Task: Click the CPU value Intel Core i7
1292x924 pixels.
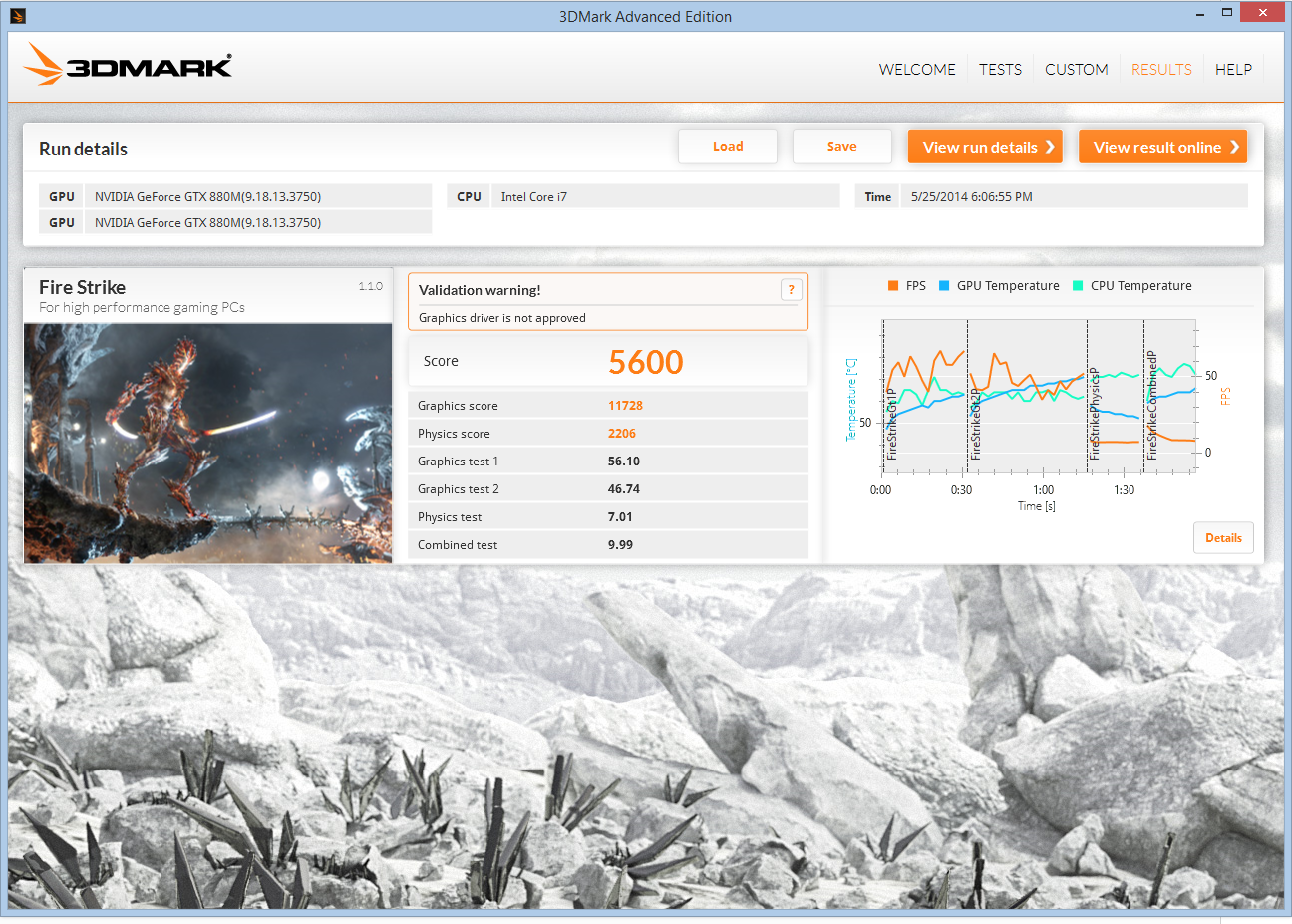Action: point(534,197)
